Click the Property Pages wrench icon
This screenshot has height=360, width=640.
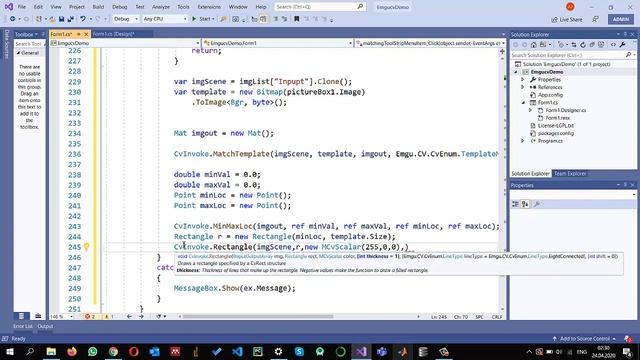tap(537, 204)
